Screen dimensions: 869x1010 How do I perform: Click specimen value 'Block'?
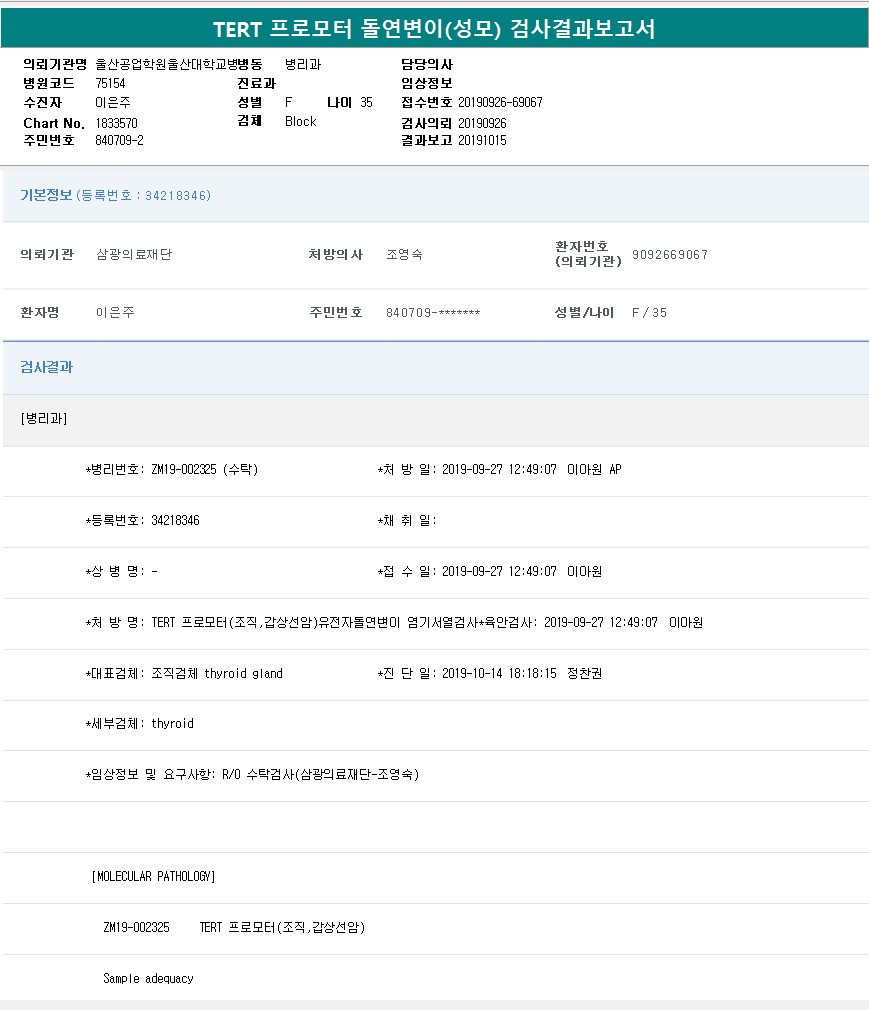click(301, 121)
